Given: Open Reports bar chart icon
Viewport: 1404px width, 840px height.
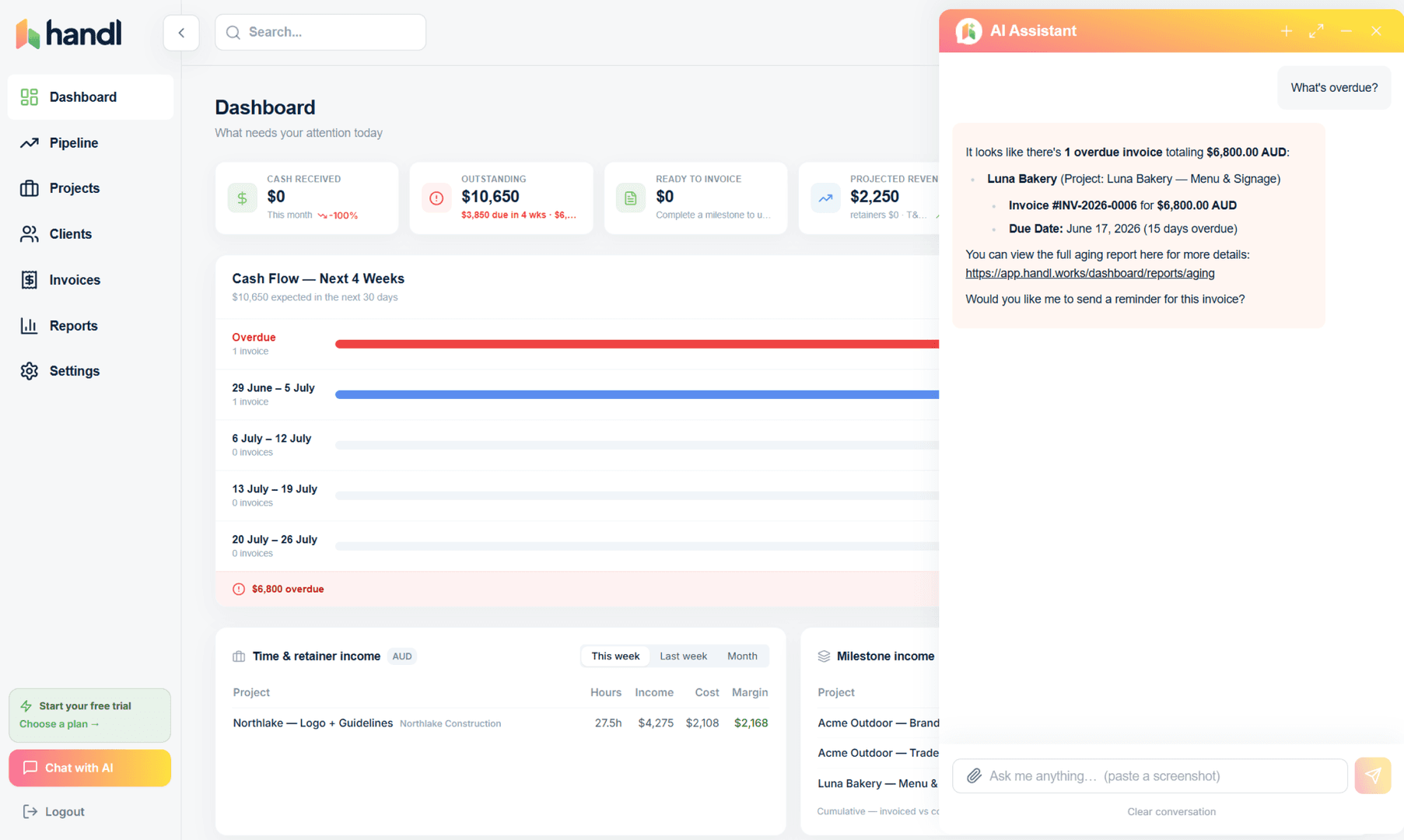Looking at the screenshot, I should 30,326.
